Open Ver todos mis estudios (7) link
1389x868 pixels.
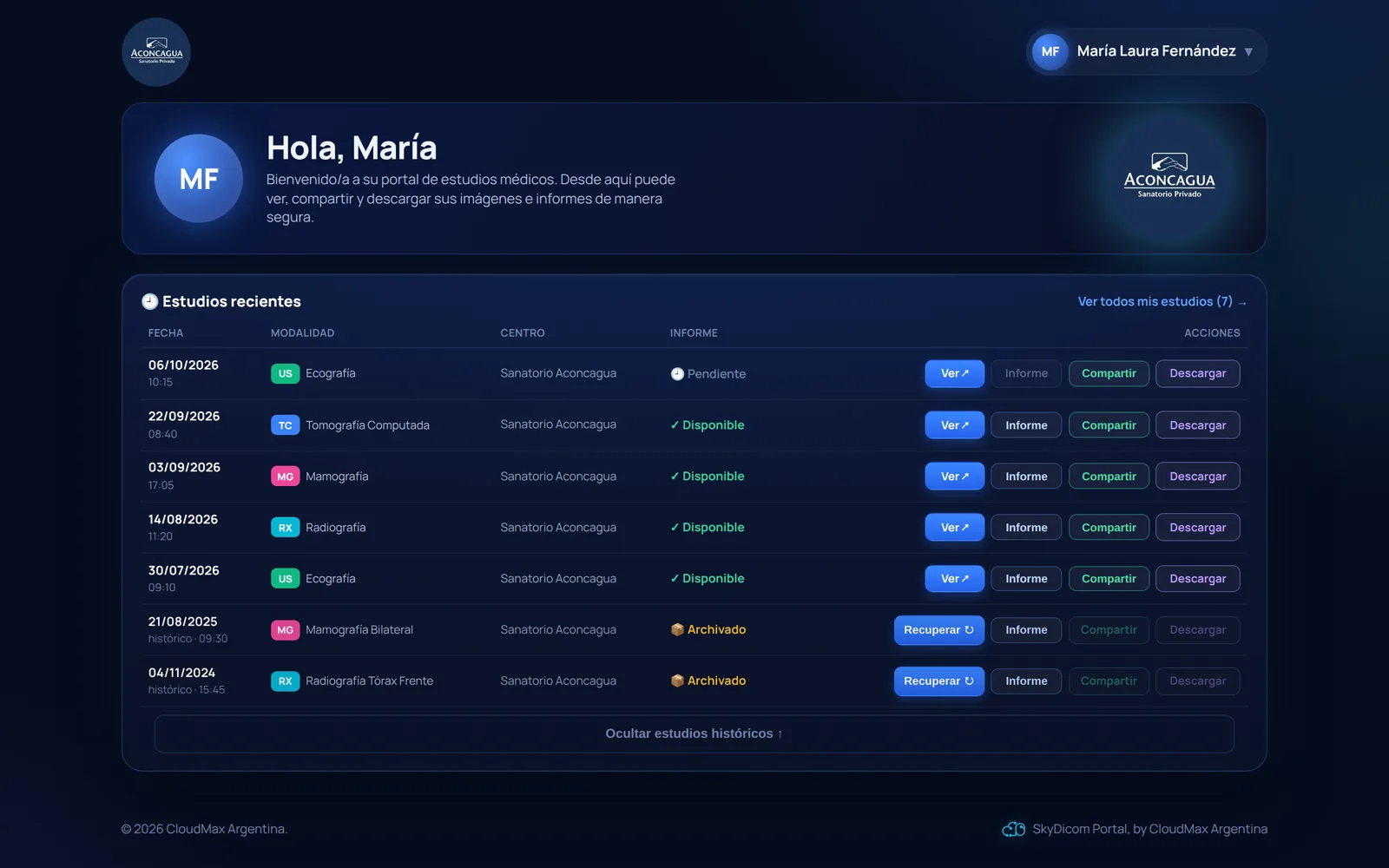[x=1162, y=301]
